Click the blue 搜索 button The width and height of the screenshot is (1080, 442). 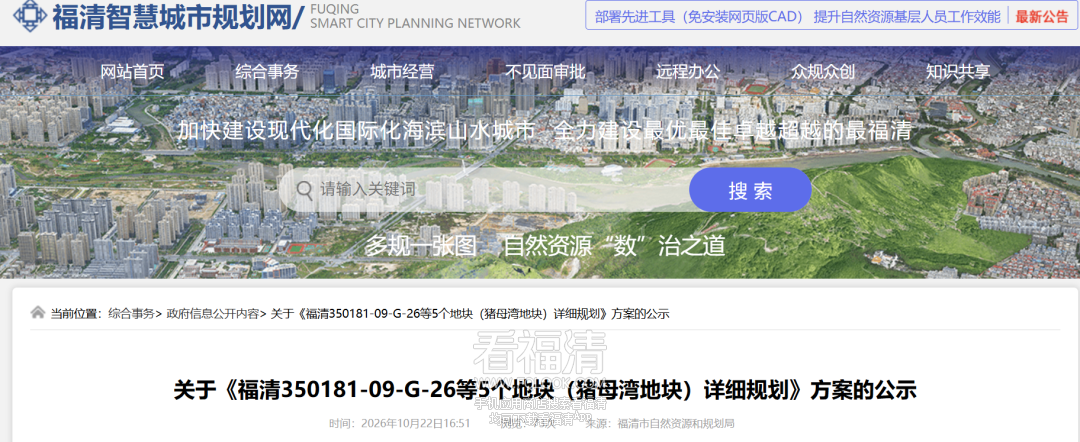(x=750, y=190)
